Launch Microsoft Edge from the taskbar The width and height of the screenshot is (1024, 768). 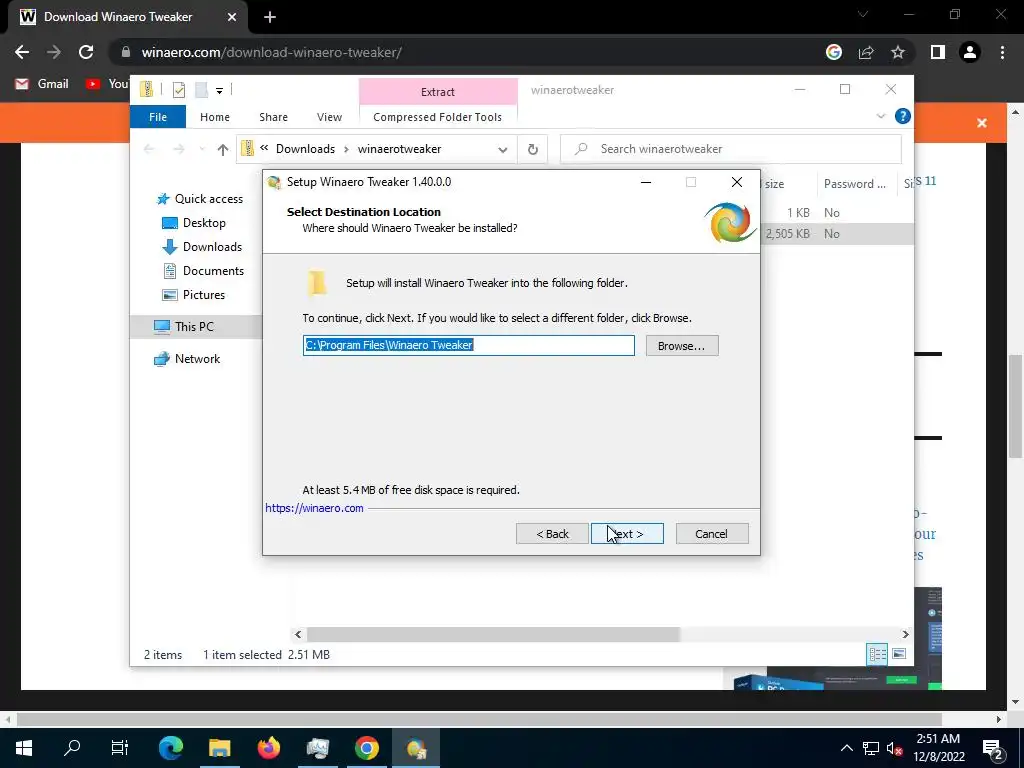[170, 748]
